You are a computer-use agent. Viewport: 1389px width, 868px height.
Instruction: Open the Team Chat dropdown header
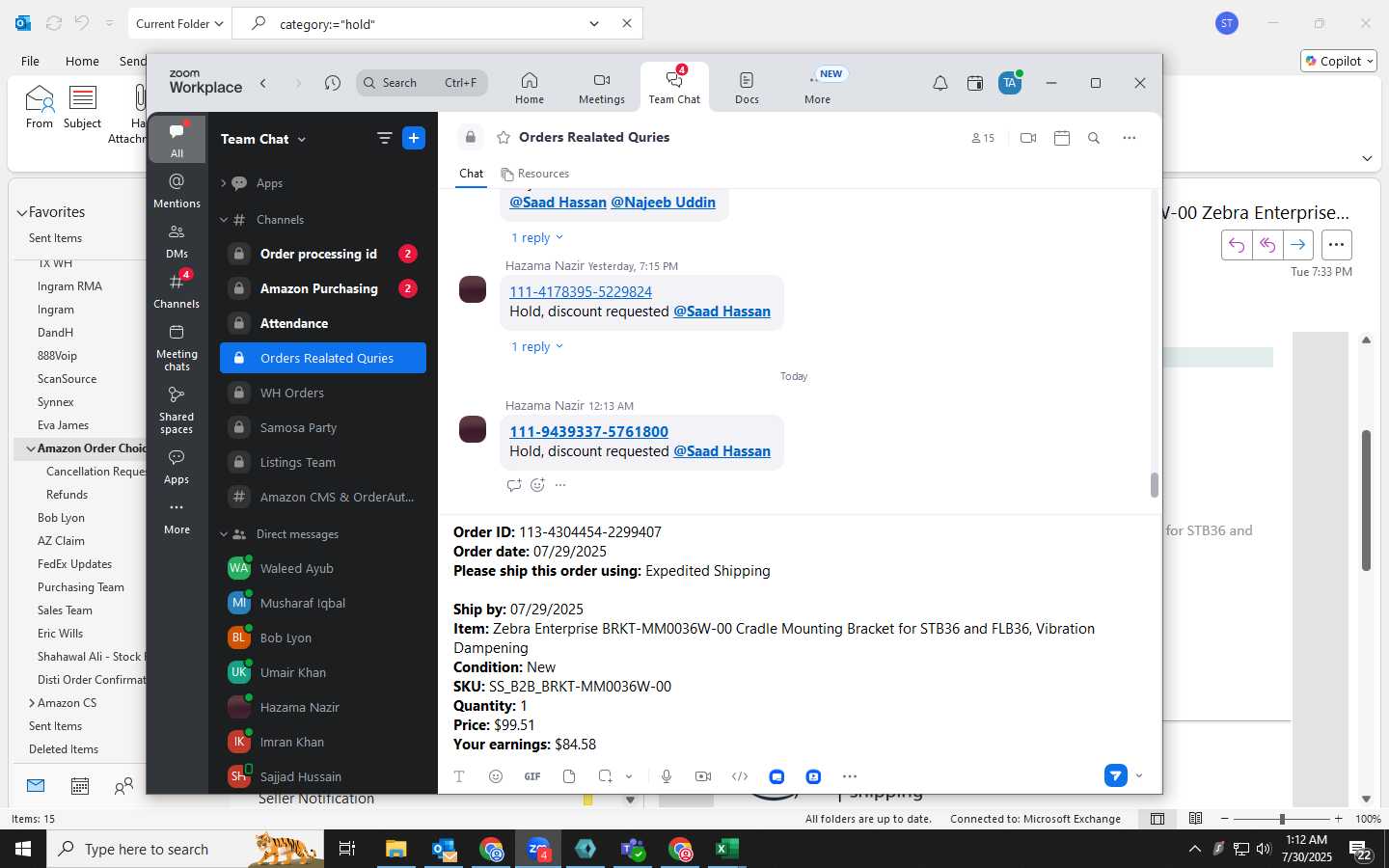tap(263, 139)
